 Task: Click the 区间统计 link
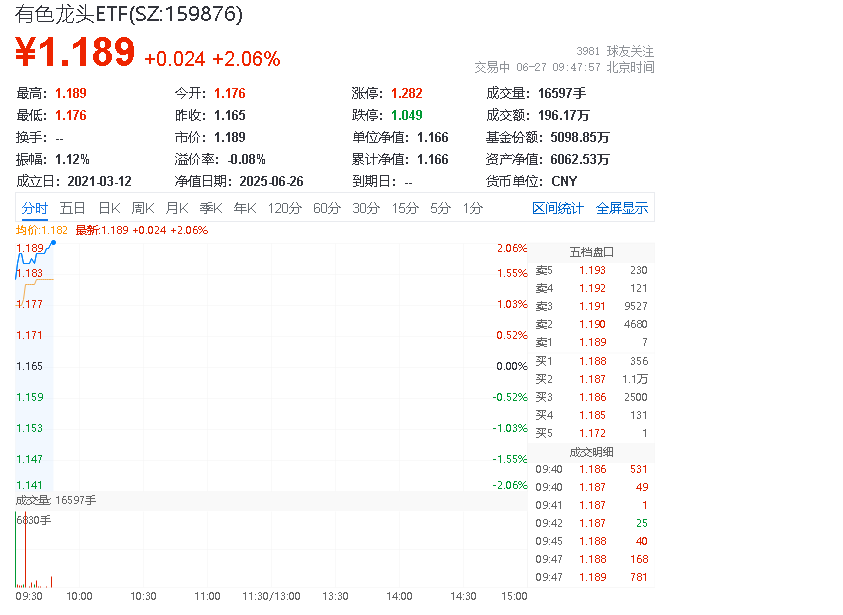pyautogui.click(x=558, y=208)
